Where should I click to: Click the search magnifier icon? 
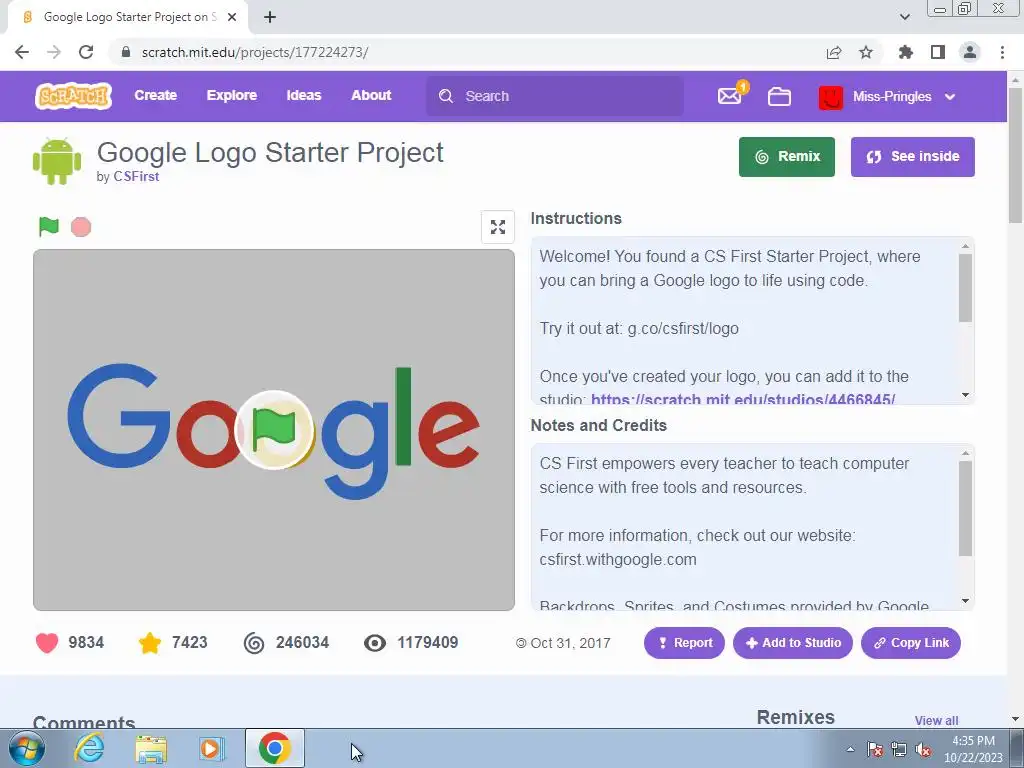[x=446, y=97]
